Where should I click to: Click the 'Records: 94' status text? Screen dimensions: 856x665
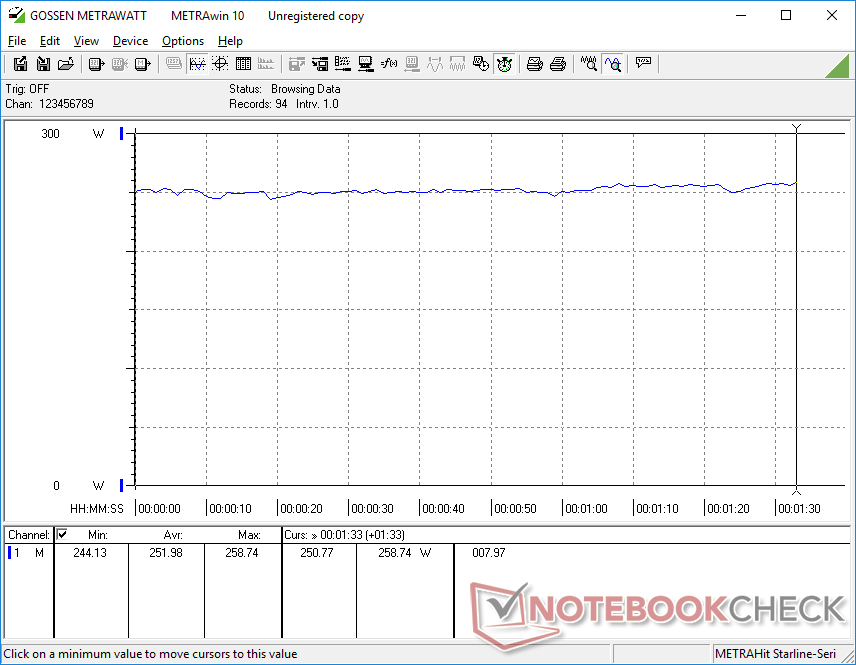click(258, 104)
